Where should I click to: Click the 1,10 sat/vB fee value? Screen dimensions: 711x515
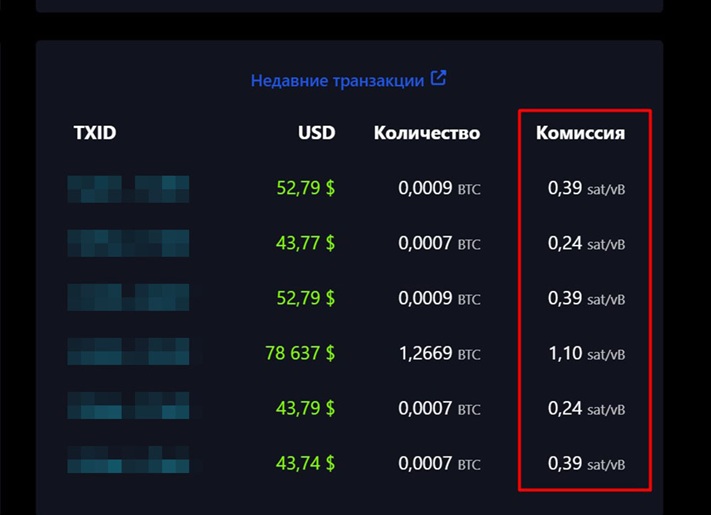[587, 353]
